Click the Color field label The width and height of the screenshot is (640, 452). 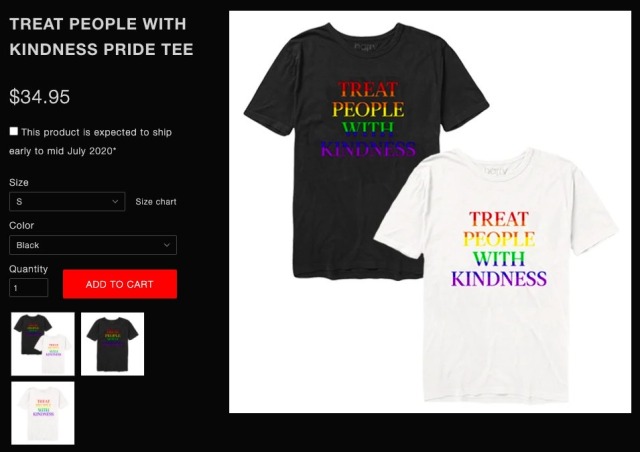point(21,225)
